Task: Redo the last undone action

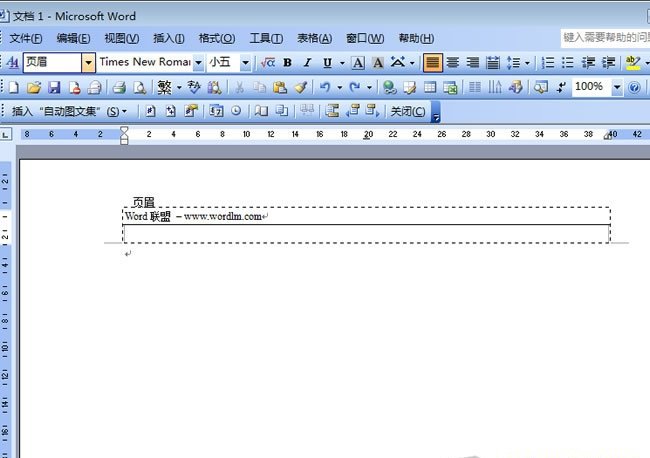Action: (354, 87)
